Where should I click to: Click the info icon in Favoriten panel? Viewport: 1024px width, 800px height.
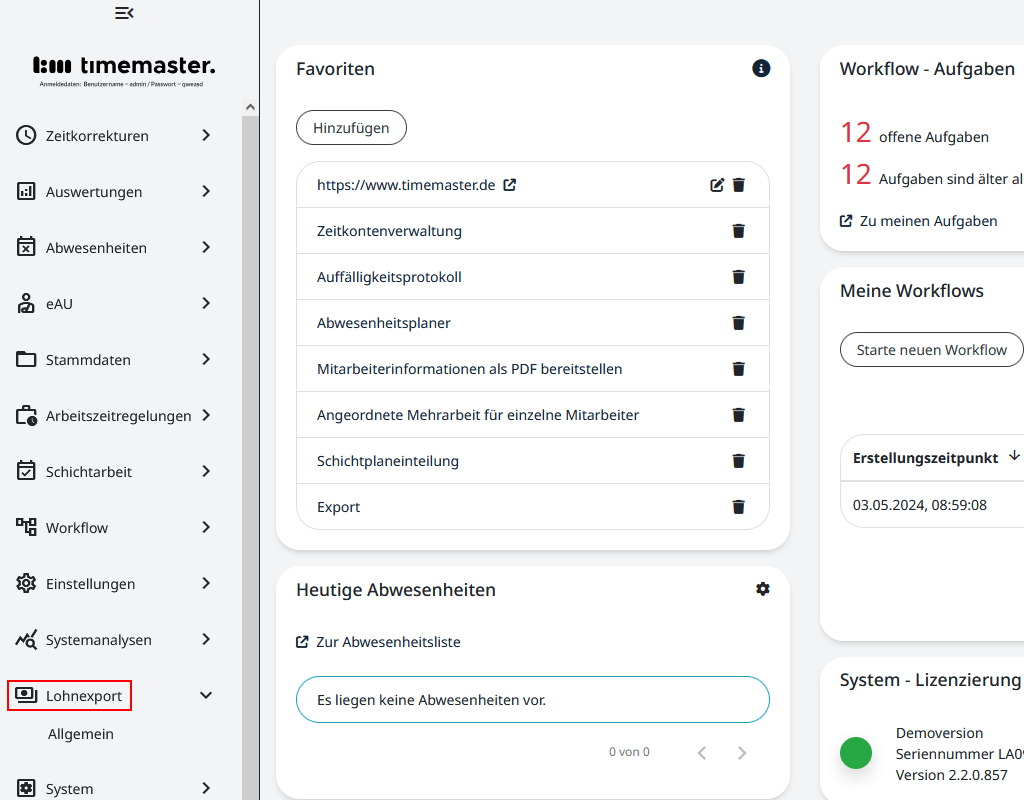click(761, 69)
